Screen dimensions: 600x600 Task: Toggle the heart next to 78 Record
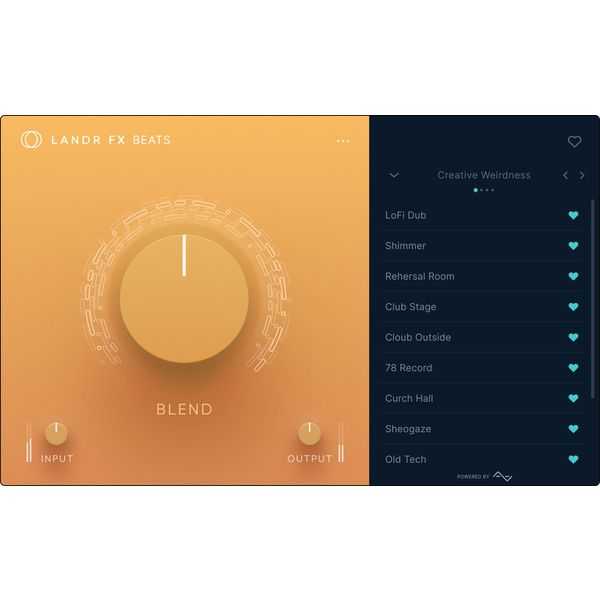point(573,368)
